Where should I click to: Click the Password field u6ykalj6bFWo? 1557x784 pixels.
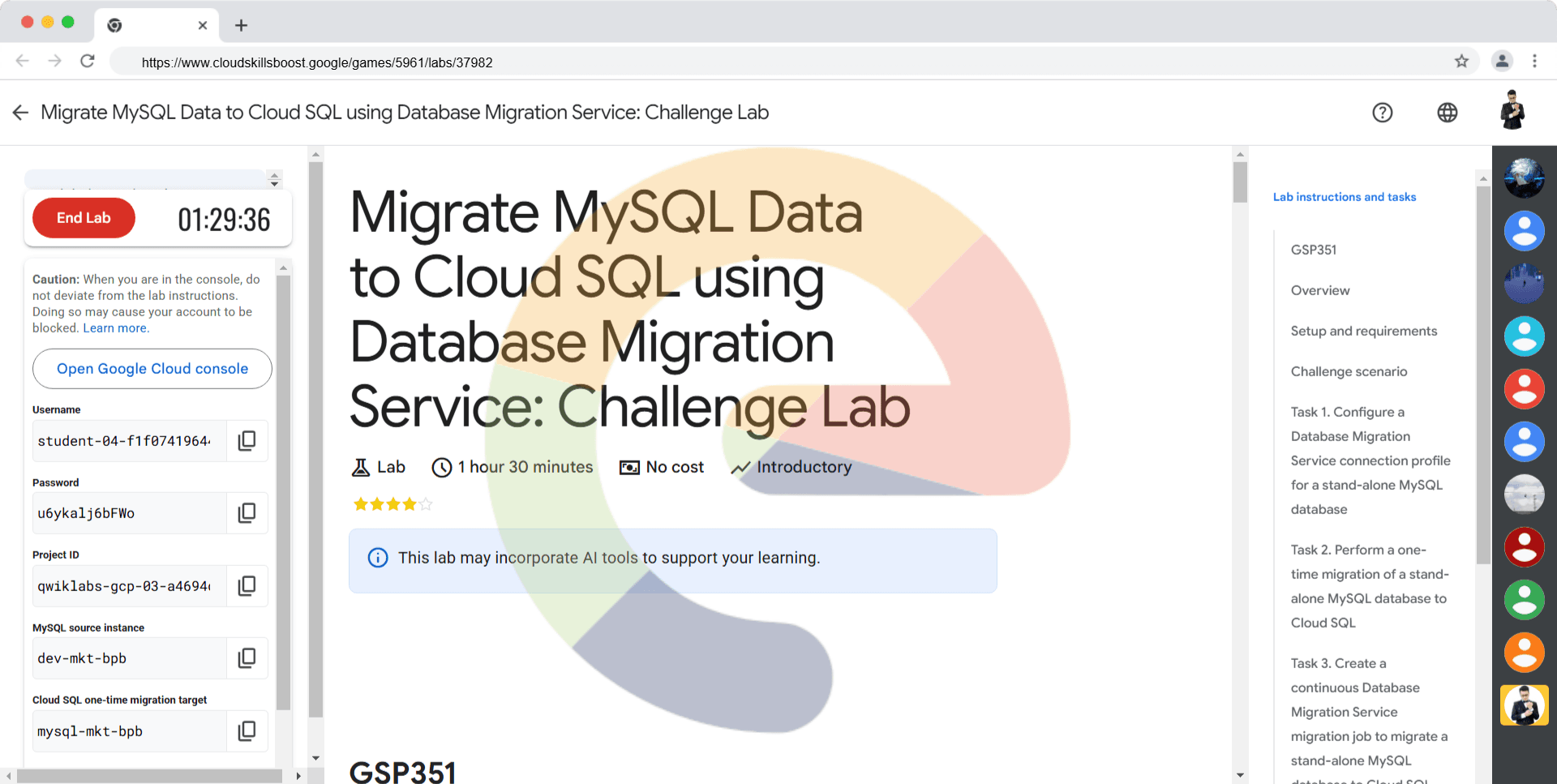point(129,513)
